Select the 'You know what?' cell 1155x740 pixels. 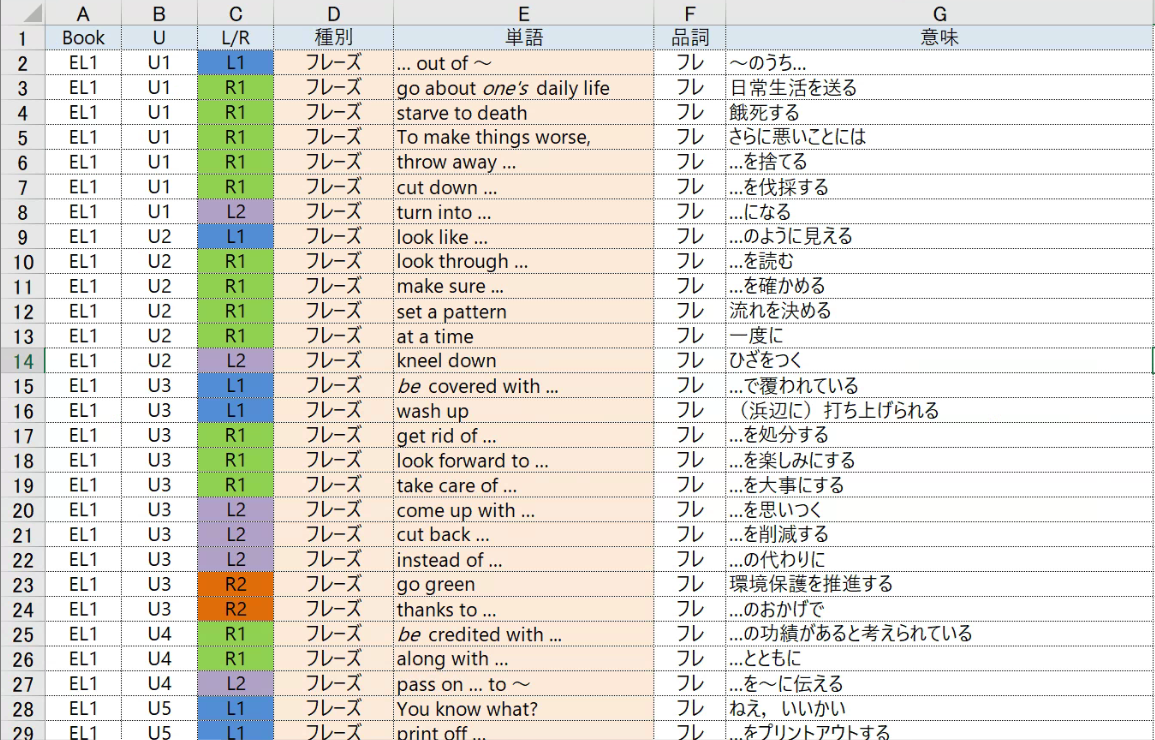click(523, 709)
